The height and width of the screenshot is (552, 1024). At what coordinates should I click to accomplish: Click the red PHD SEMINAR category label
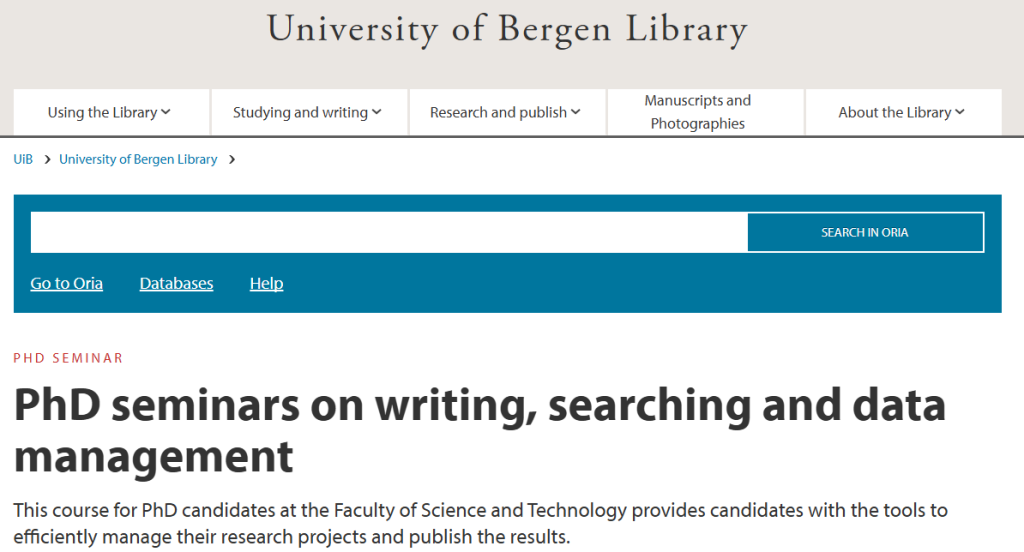[68, 357]
